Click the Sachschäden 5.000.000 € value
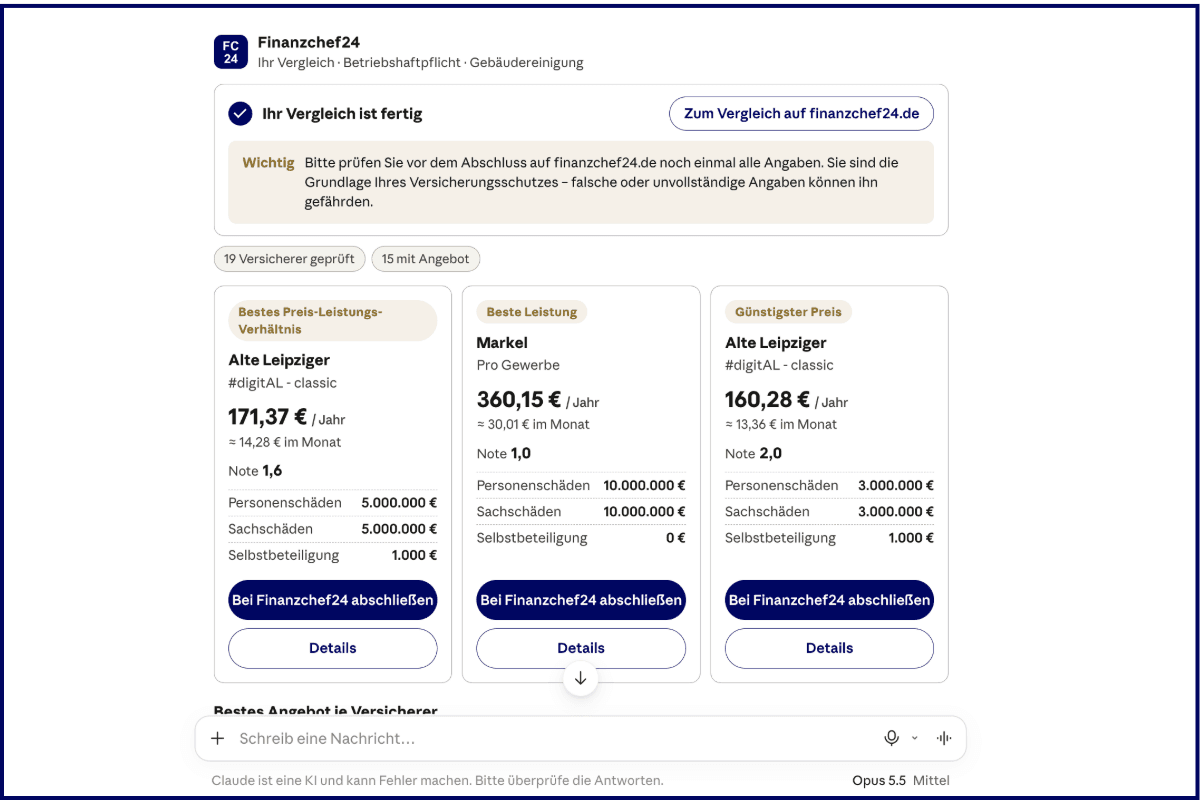This screenshot has height=800, width=1200. [399, 529]
